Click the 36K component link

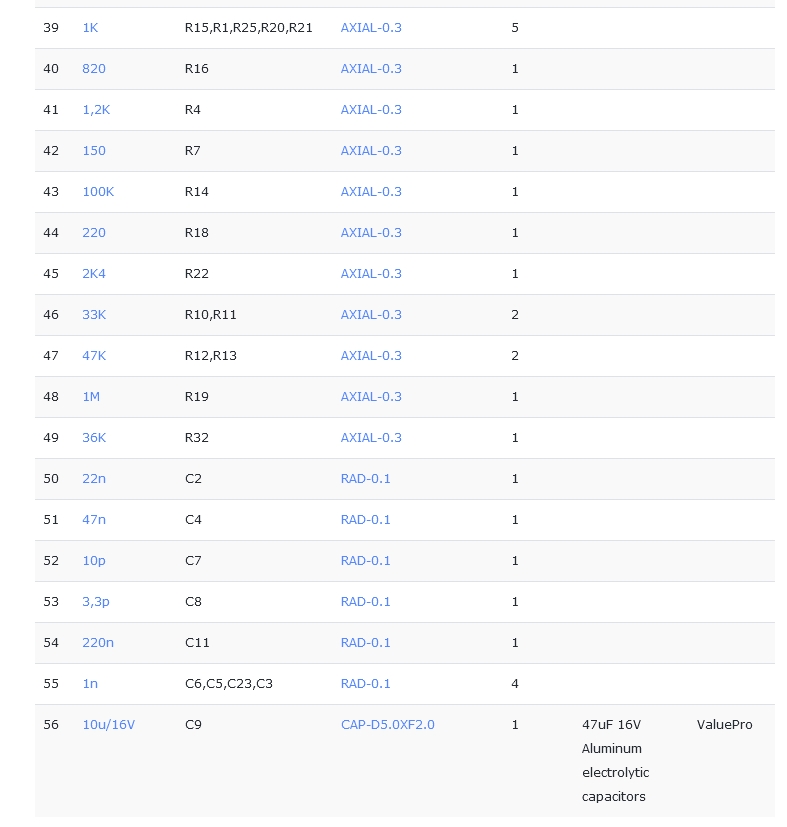pos(94,438)
